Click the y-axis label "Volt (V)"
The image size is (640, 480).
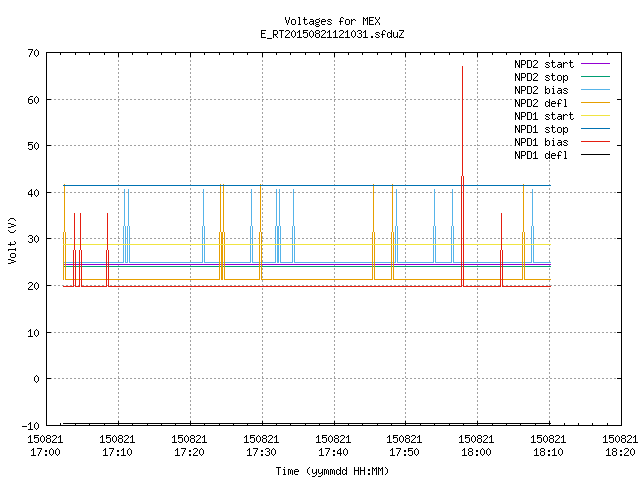[13, 240]
